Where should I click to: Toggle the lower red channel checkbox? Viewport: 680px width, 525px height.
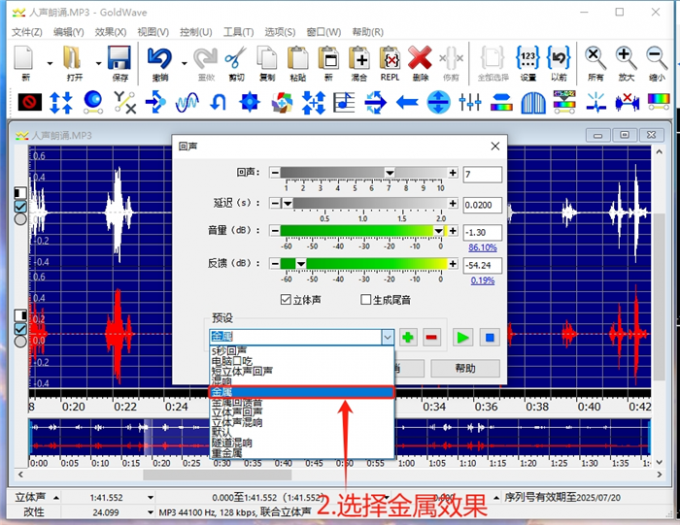20,329
